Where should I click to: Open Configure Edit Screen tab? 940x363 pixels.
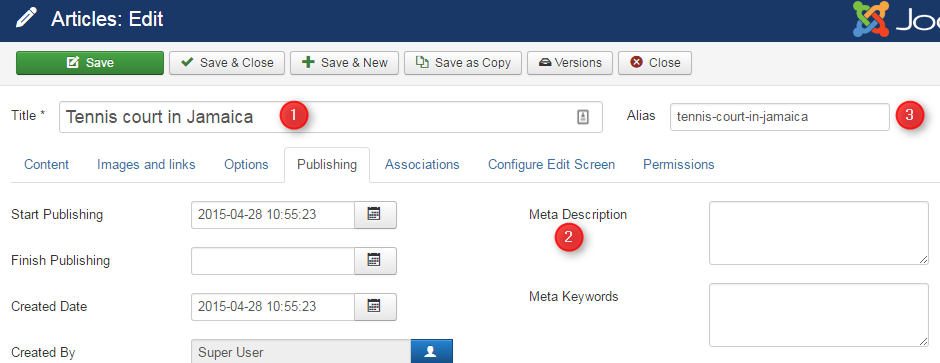click(x=552, y=164)
